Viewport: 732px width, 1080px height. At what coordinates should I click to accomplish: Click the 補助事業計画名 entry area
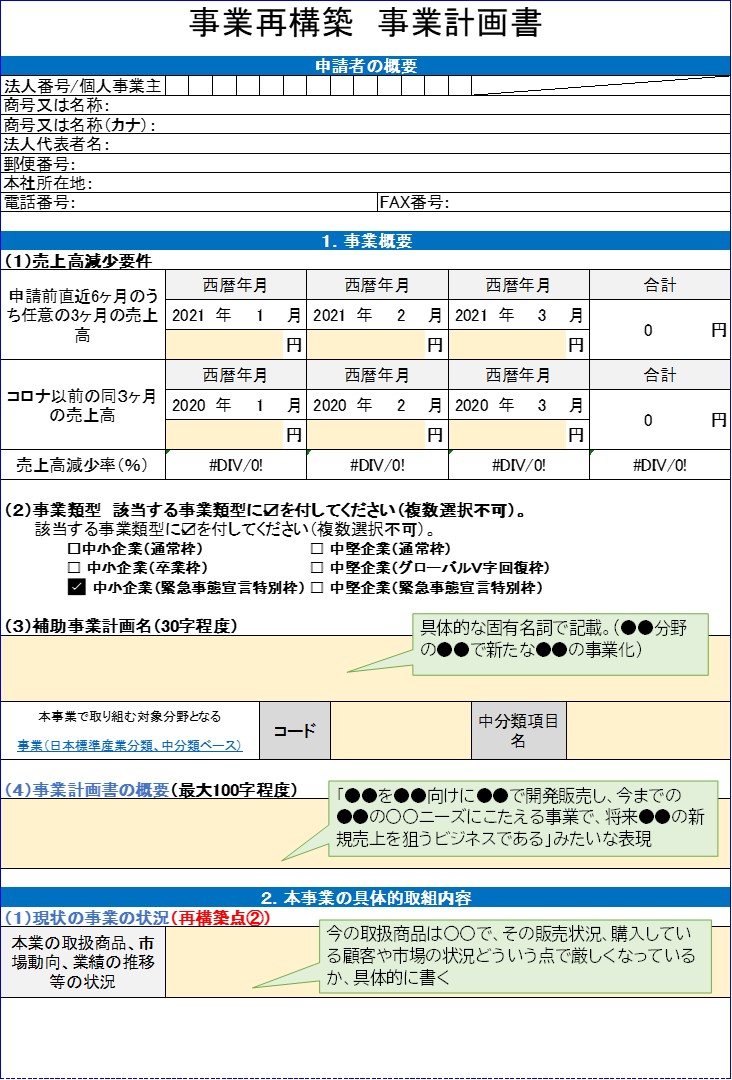coord(366,668)
